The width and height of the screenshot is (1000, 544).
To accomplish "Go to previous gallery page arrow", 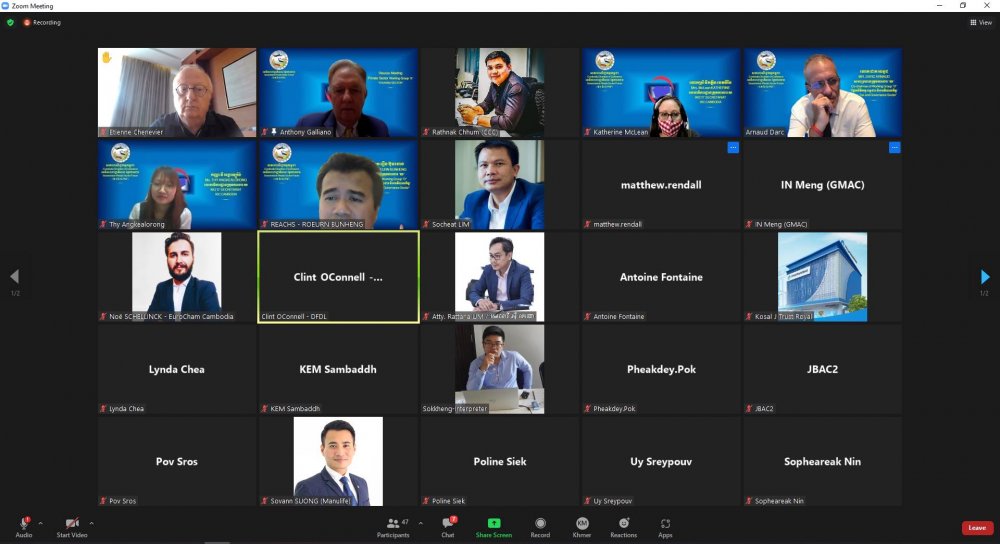I will tap(14, 277).
